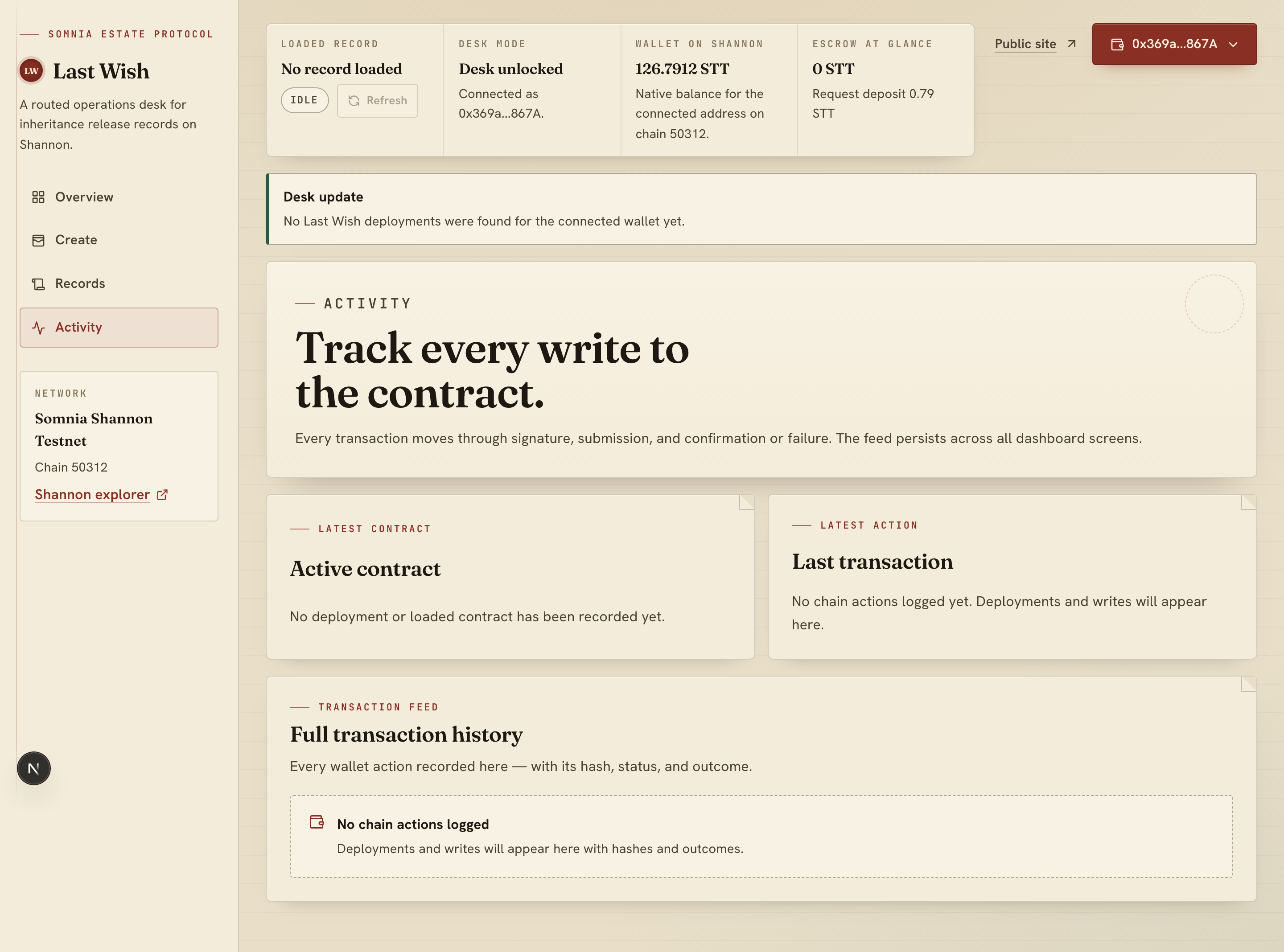The width and height of the screenshot is (1284, 952).
Task: Click the DESK MODE label
Action: click(492, 44)
